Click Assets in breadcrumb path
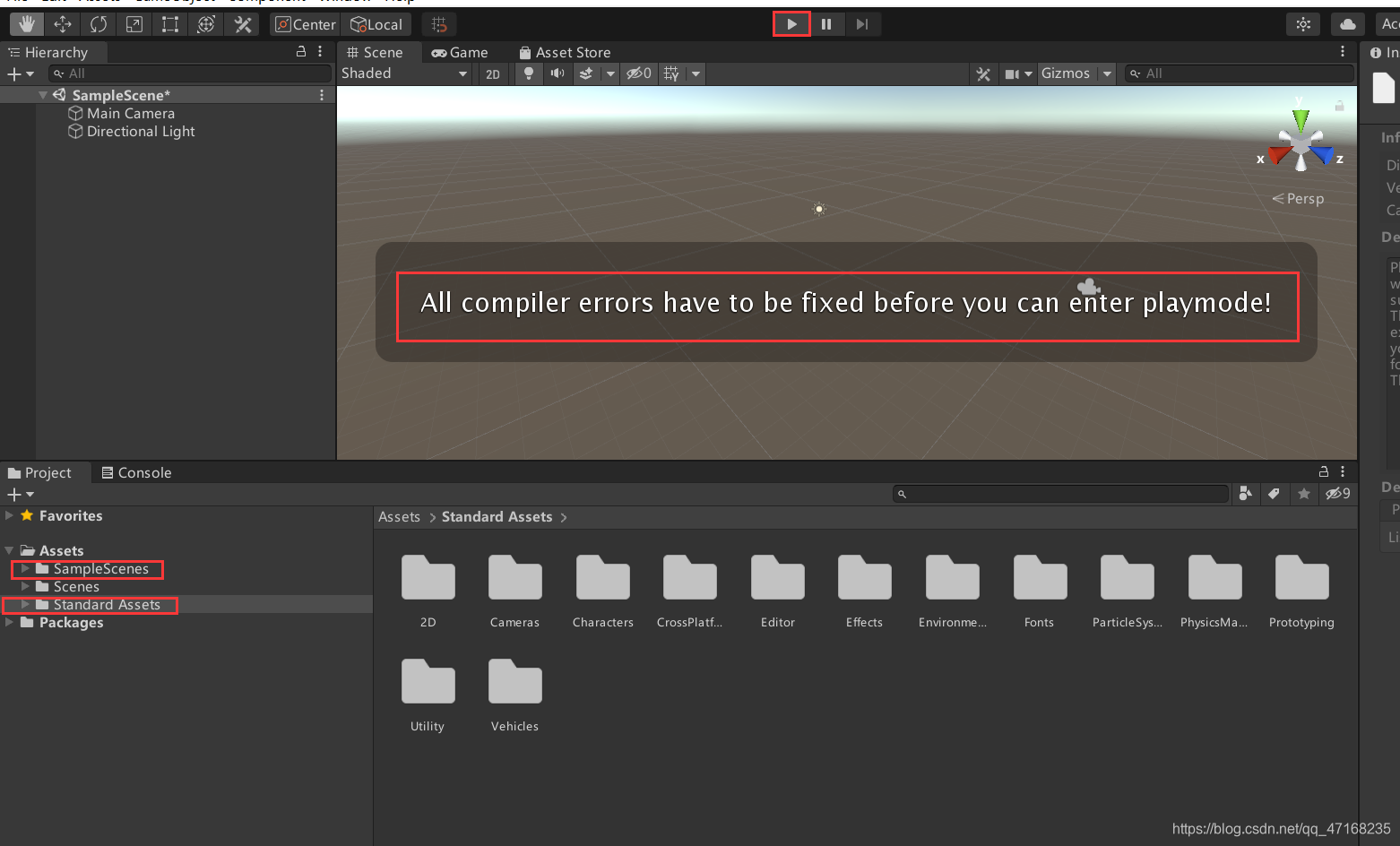This screenshot has width=1400, height=846. 399,517
